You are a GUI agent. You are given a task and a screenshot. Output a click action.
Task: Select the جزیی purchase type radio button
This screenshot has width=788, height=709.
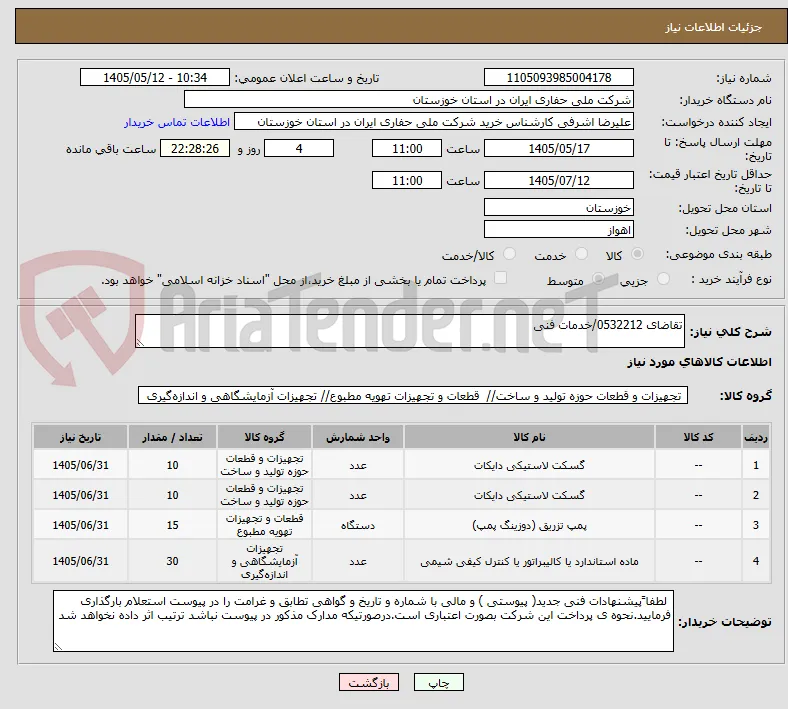tap(663, 279)
